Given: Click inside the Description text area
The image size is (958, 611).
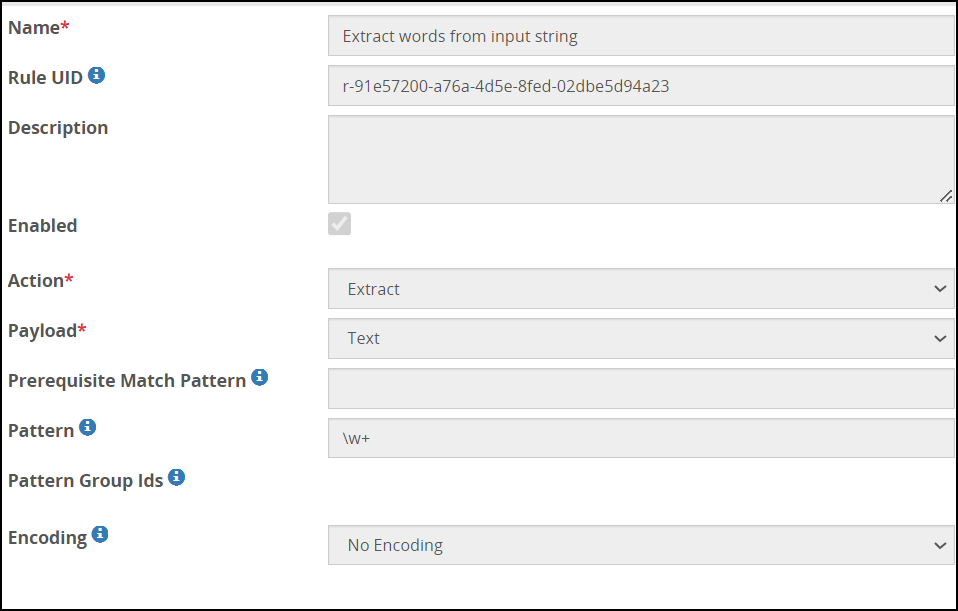Looking at the screenshot, I should point(640,159).
